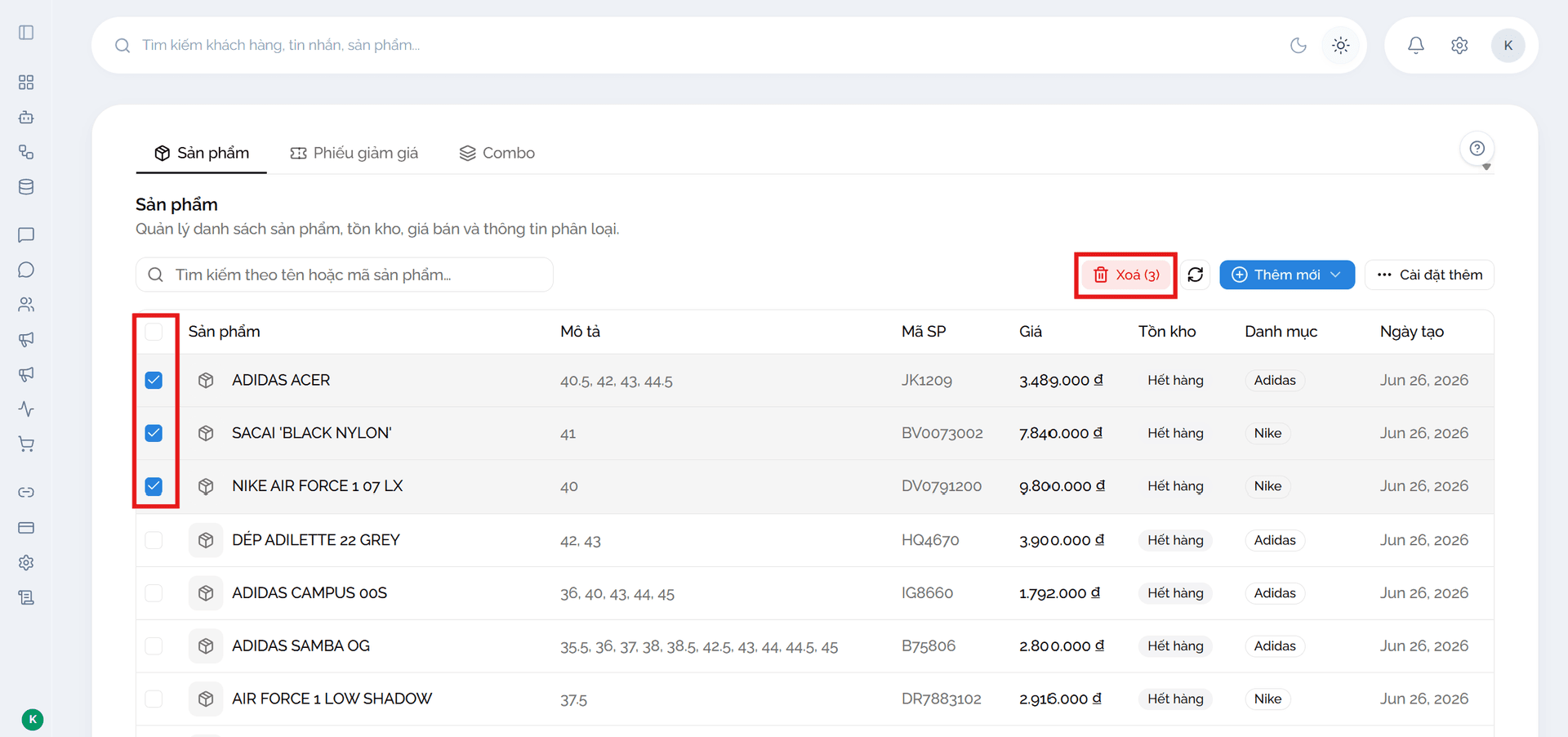Check the ADIDAS CAMPUS 00S checkbox
The width and height of the screenshot is (1568, 737).
pos(154,593)
